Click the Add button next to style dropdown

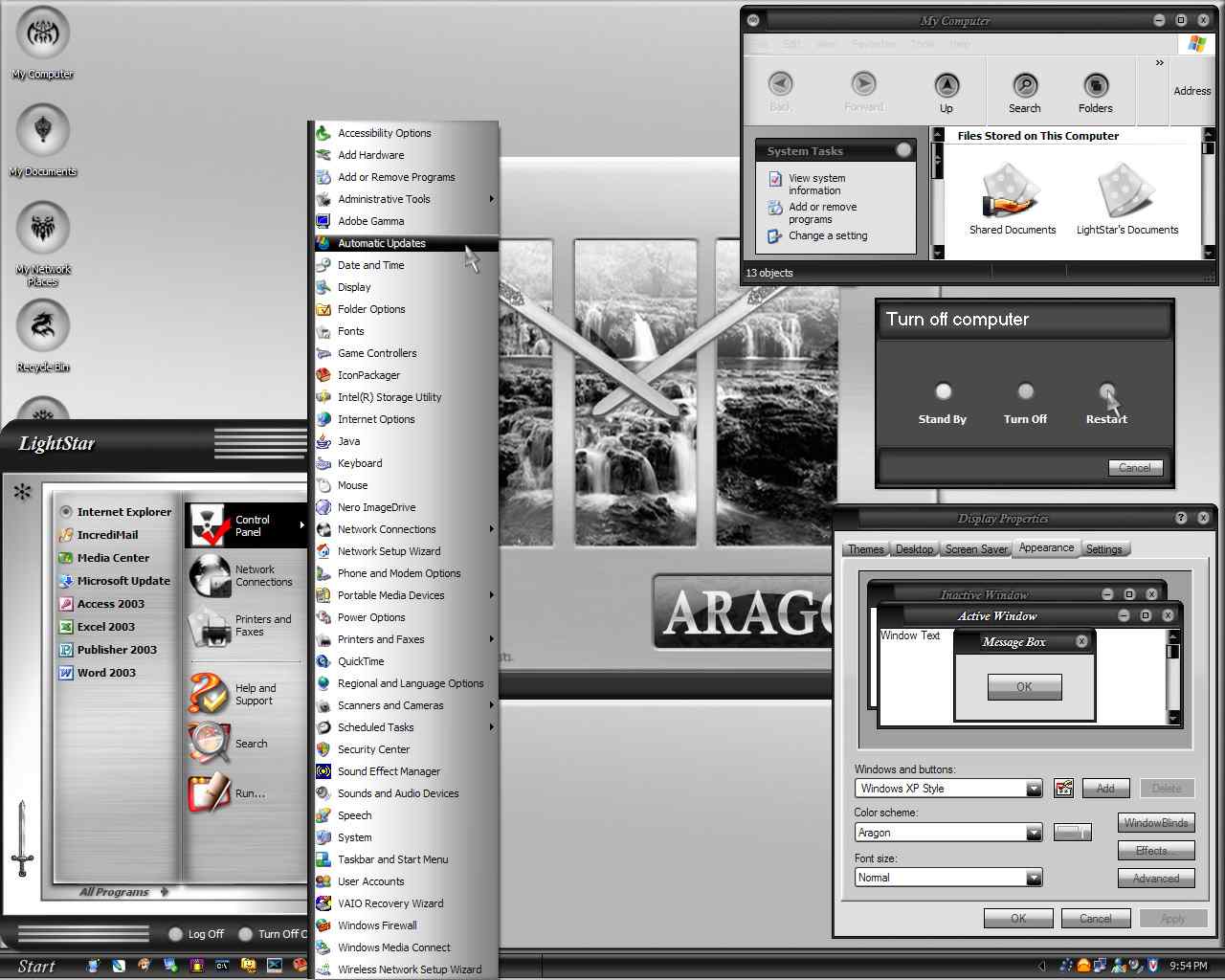point(1105,789)
